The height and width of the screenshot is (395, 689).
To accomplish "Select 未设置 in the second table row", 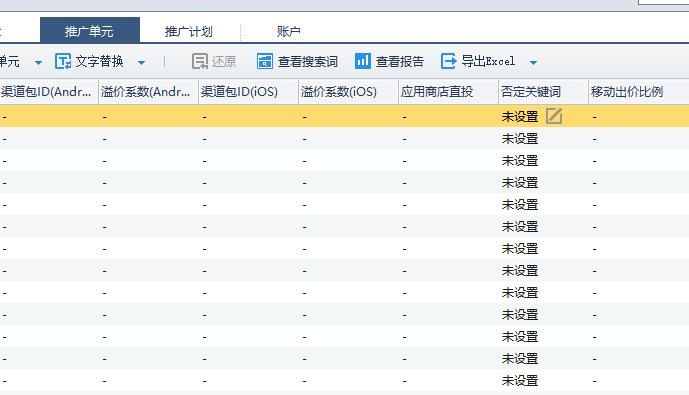I will click(520, 139).
